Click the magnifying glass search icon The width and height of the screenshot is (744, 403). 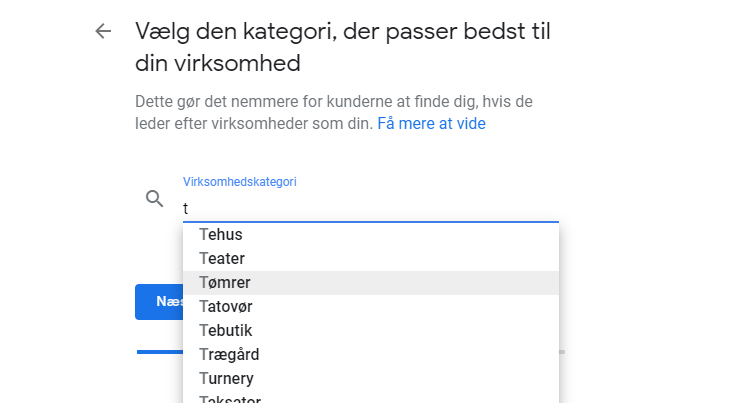pyautogui.click(x=154, y=198)
